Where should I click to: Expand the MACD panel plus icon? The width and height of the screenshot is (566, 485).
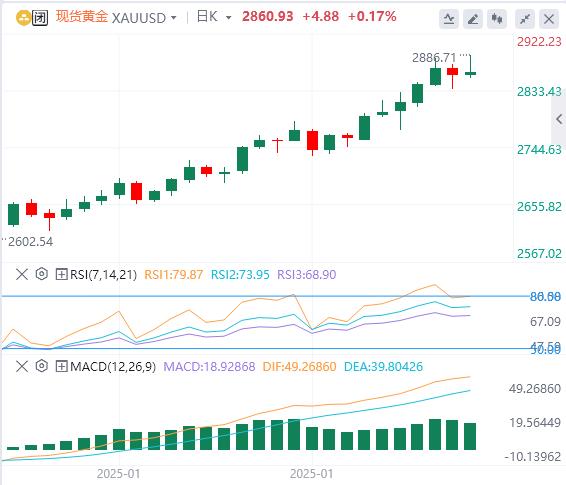(x=61, y=367)
